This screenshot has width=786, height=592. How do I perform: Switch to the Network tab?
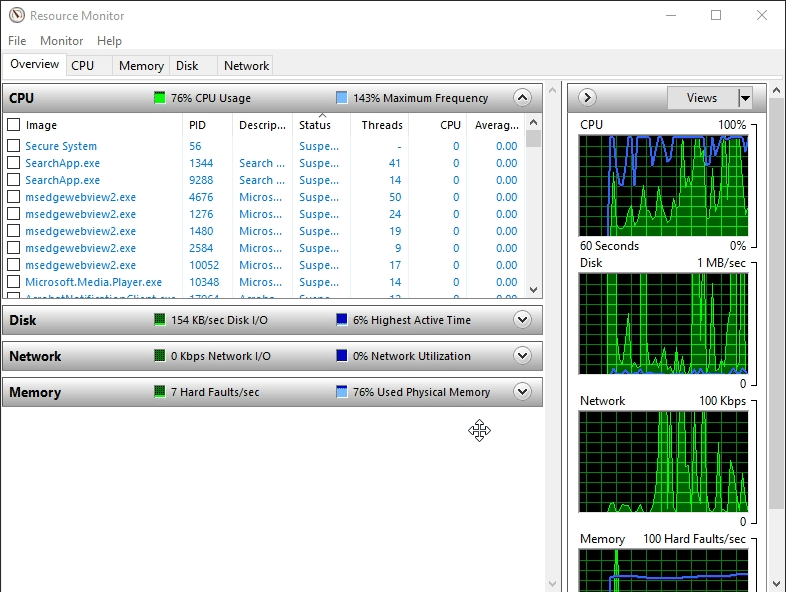246,66
